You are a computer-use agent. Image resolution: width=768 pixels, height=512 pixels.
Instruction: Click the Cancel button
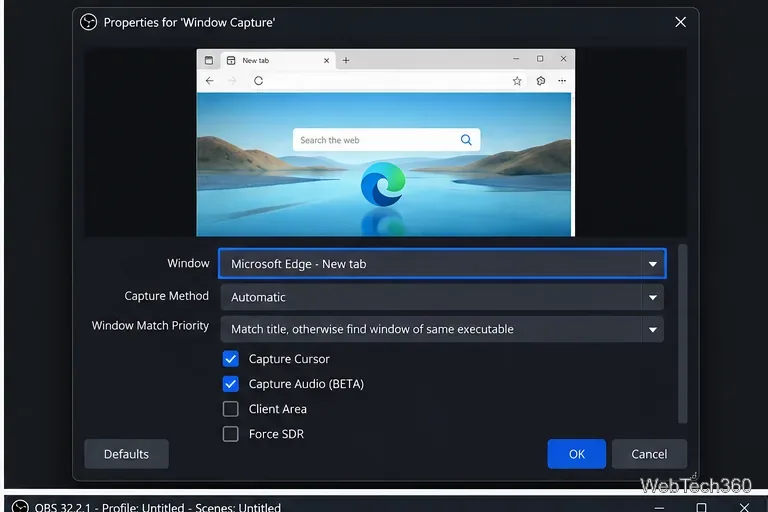pyautogui.click(x=649, y=454)
